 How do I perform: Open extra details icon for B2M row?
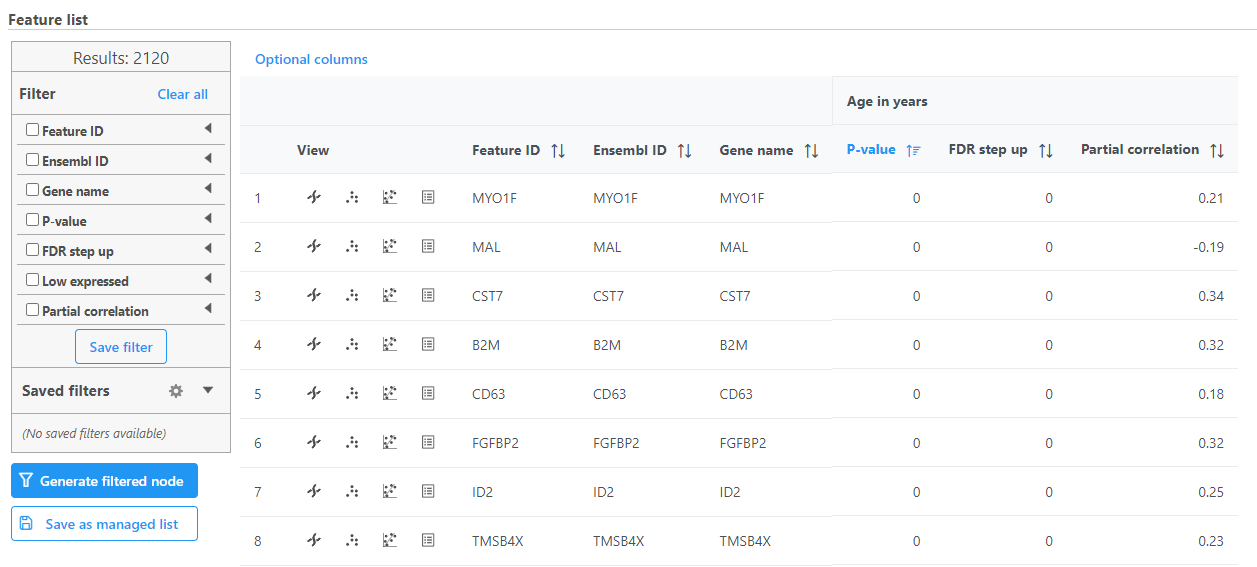(428, 345)
